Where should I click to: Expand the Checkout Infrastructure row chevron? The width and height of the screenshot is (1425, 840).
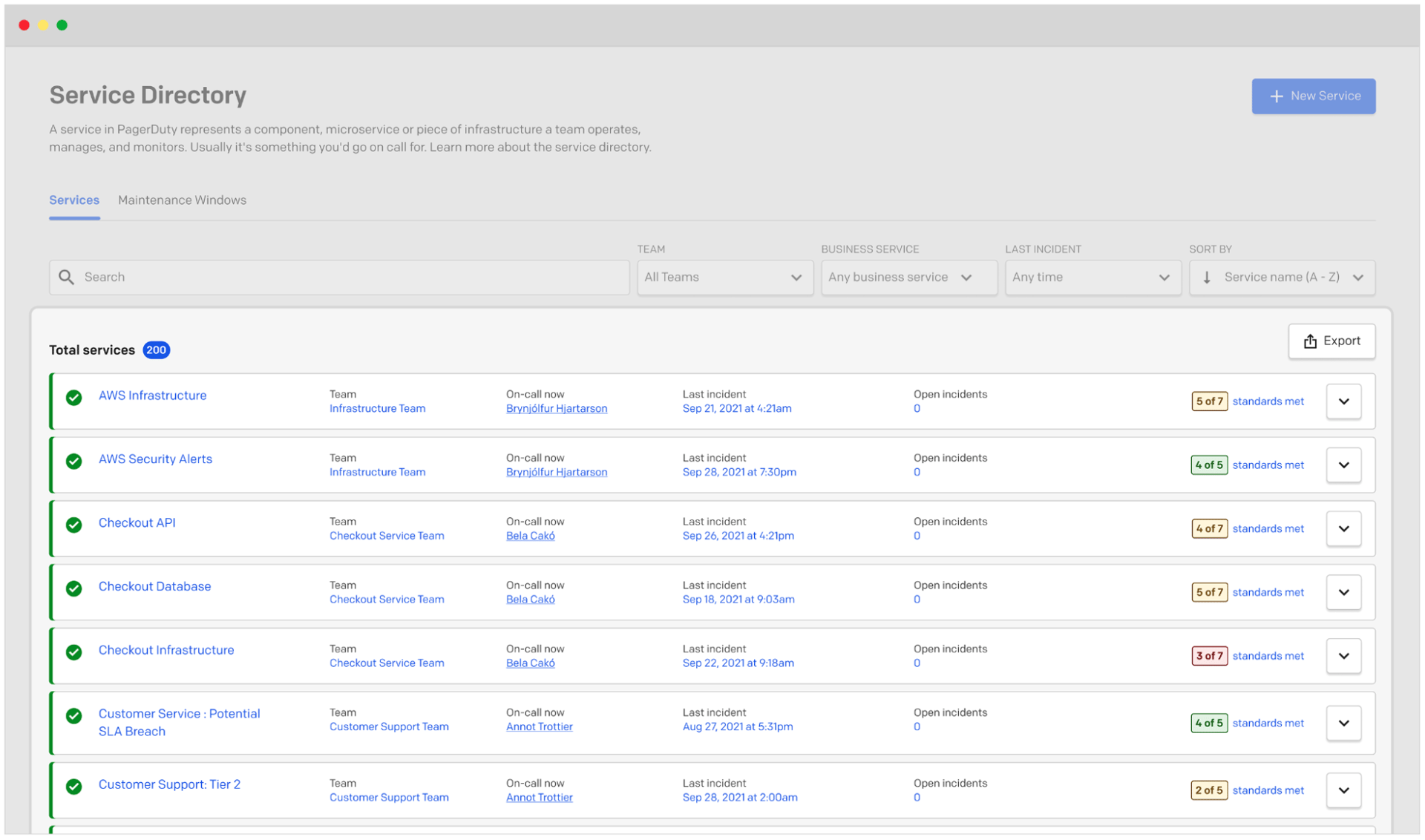pyautogui.click(x=1343, y=655)
